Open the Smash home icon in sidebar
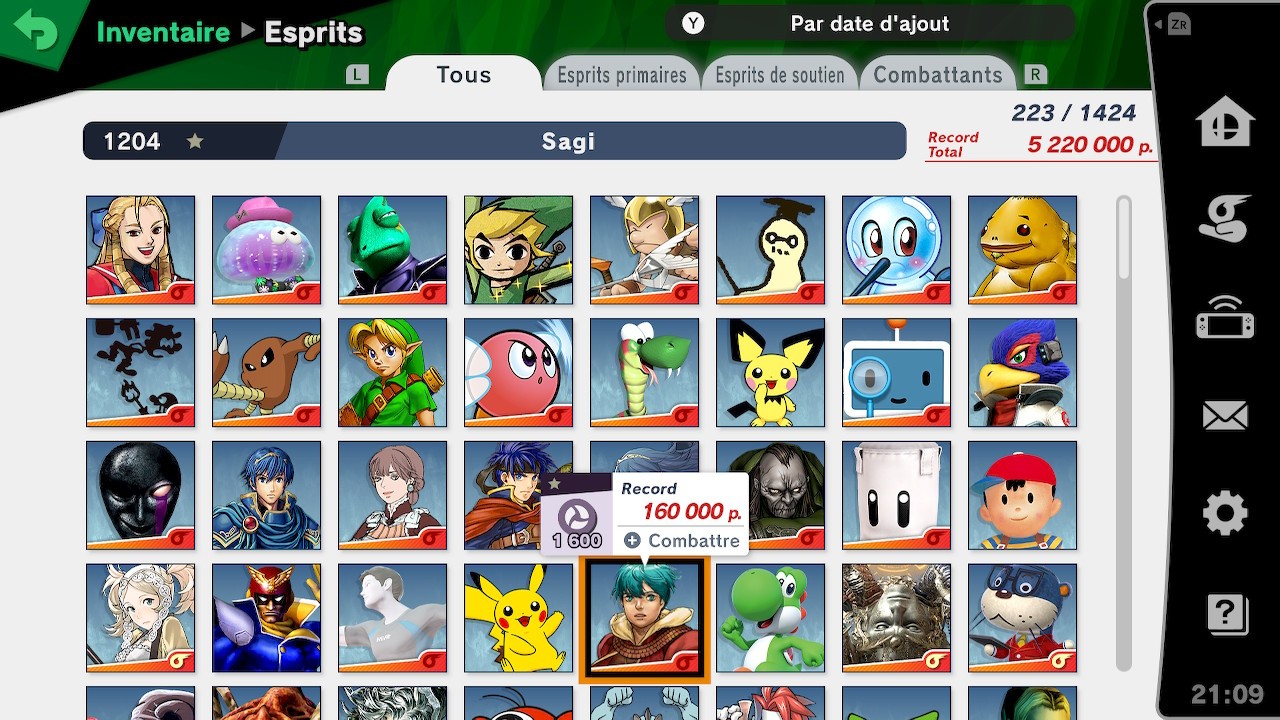The width and height of the screenshot is (1280, 720). pyautogui.click(x=1225, y=122)
